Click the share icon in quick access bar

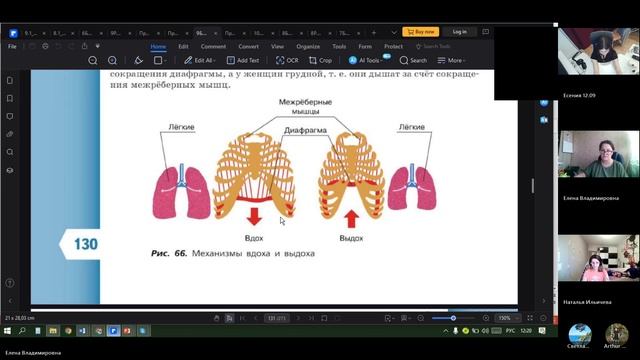(84, 46)
